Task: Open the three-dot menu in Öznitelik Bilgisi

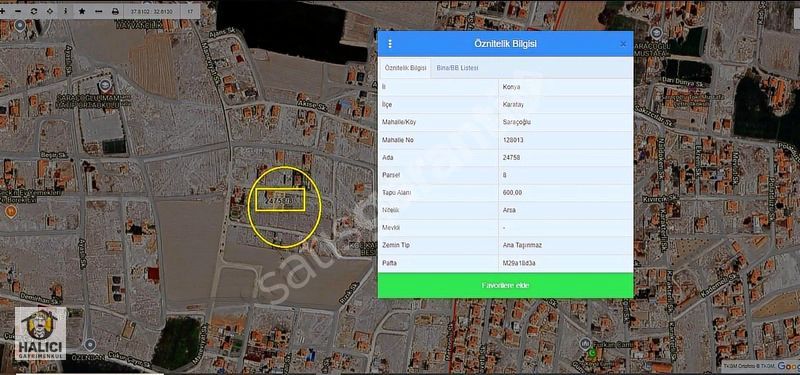Action: coord(390,44)
